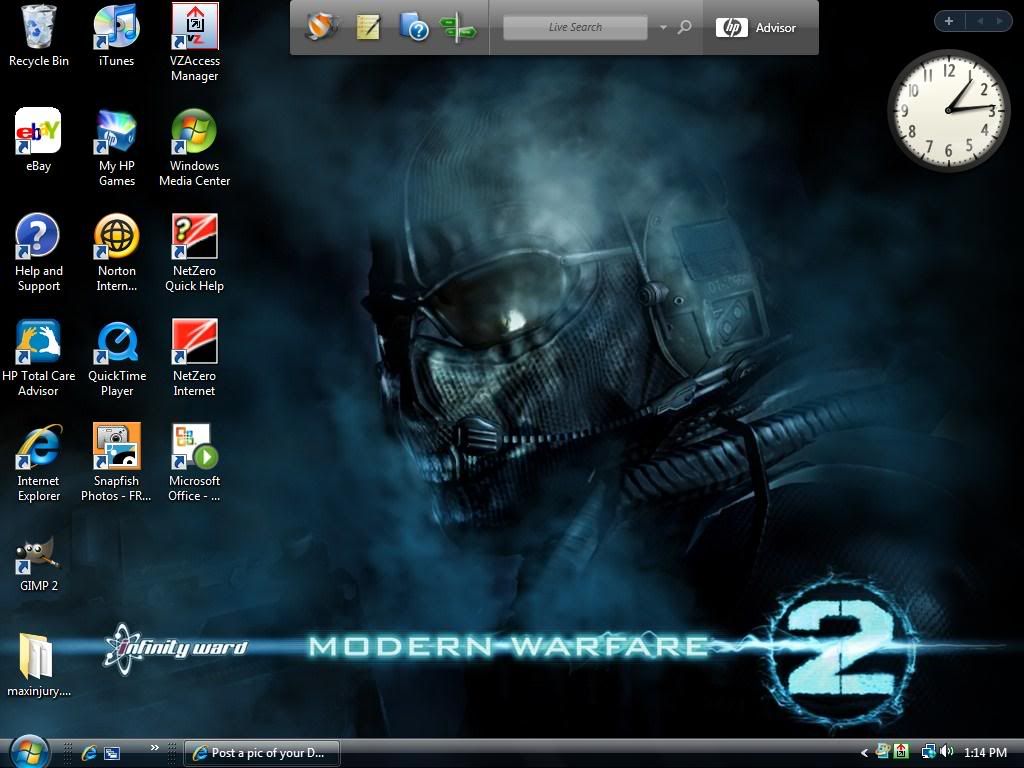Click the sidebar plus button to add gadgets
This screenshot has height=768, width=1024.
[949, 21]
